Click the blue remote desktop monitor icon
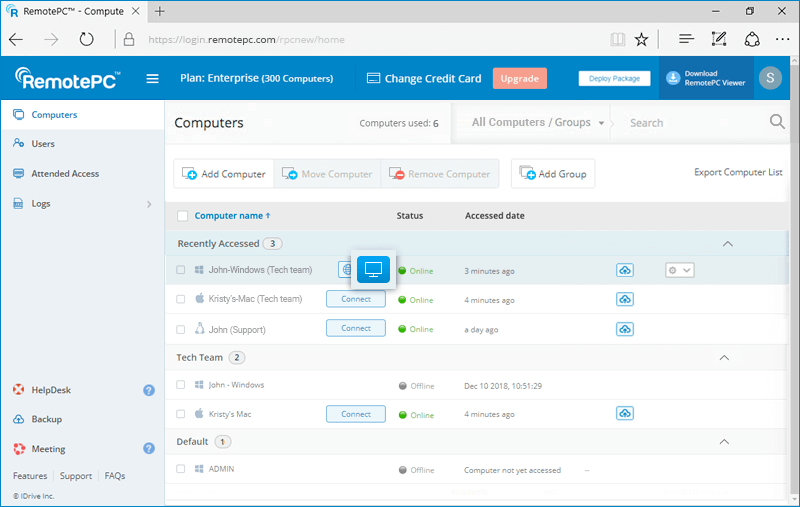 [373, 269]
